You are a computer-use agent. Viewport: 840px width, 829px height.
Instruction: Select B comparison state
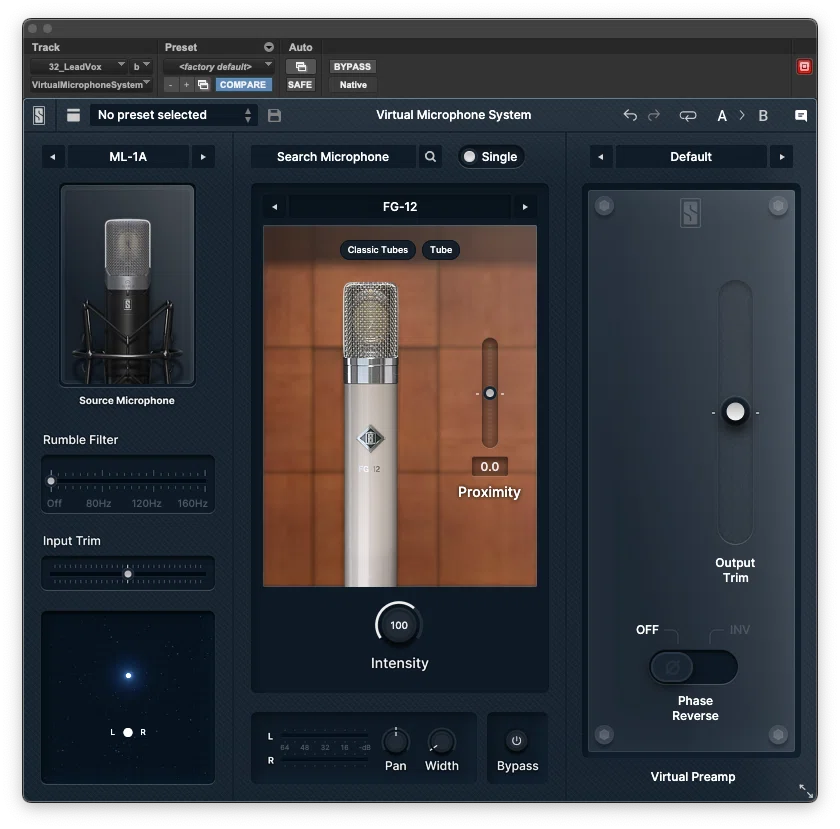(763, 116)
